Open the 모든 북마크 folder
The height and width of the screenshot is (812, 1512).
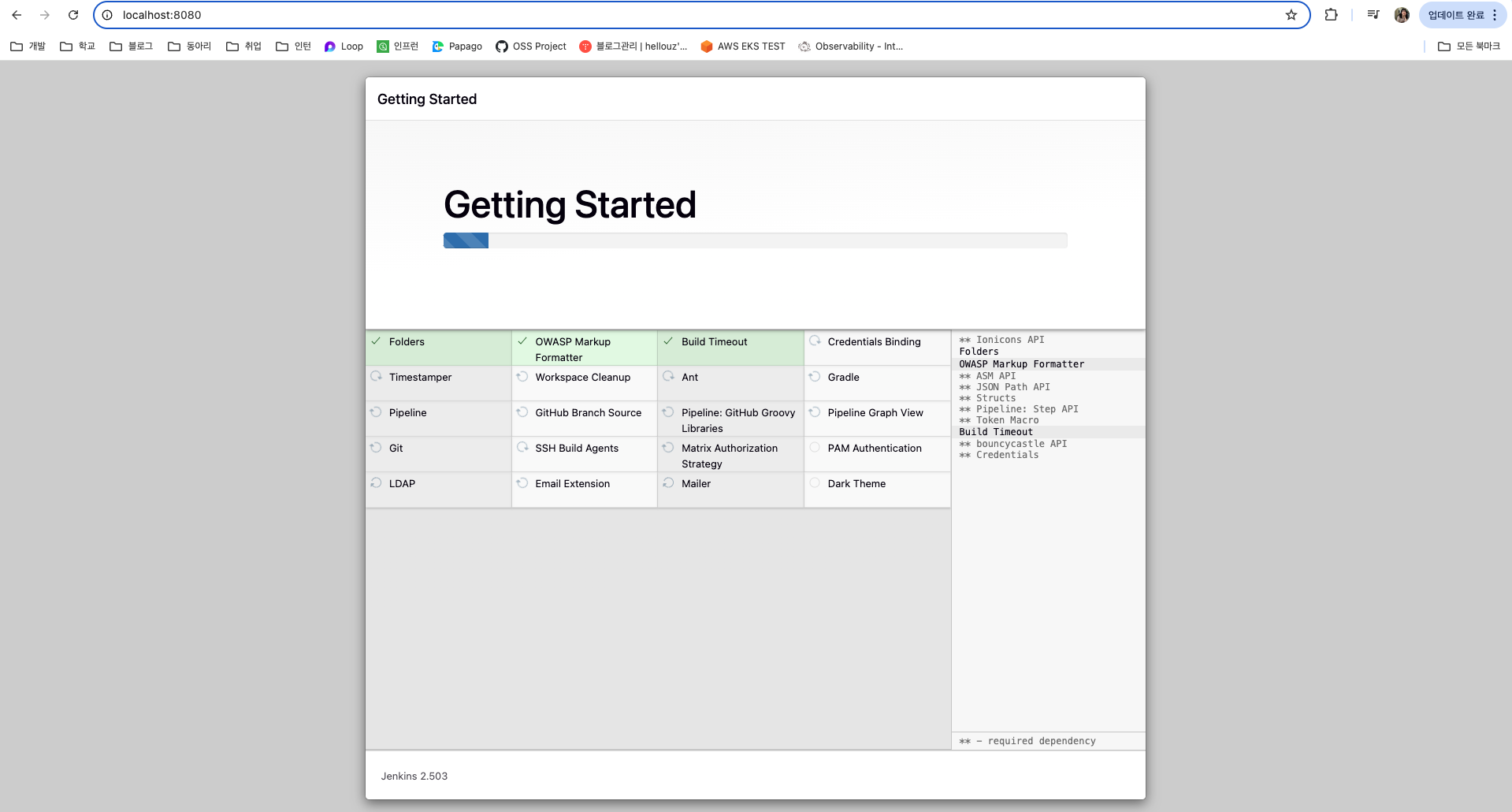tap(1469, 47)
